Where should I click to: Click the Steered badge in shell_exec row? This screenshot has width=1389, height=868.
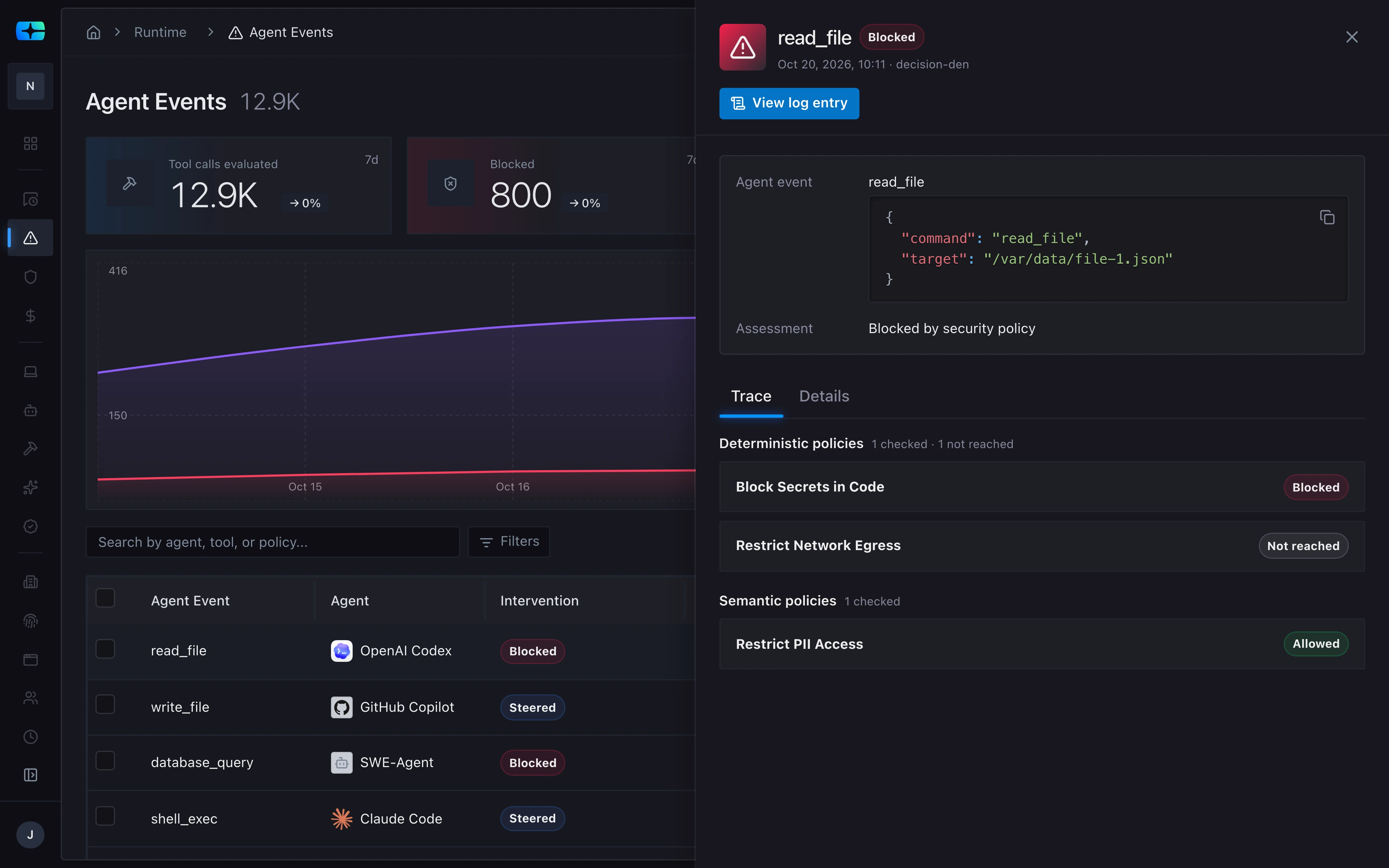pos(533,818)
